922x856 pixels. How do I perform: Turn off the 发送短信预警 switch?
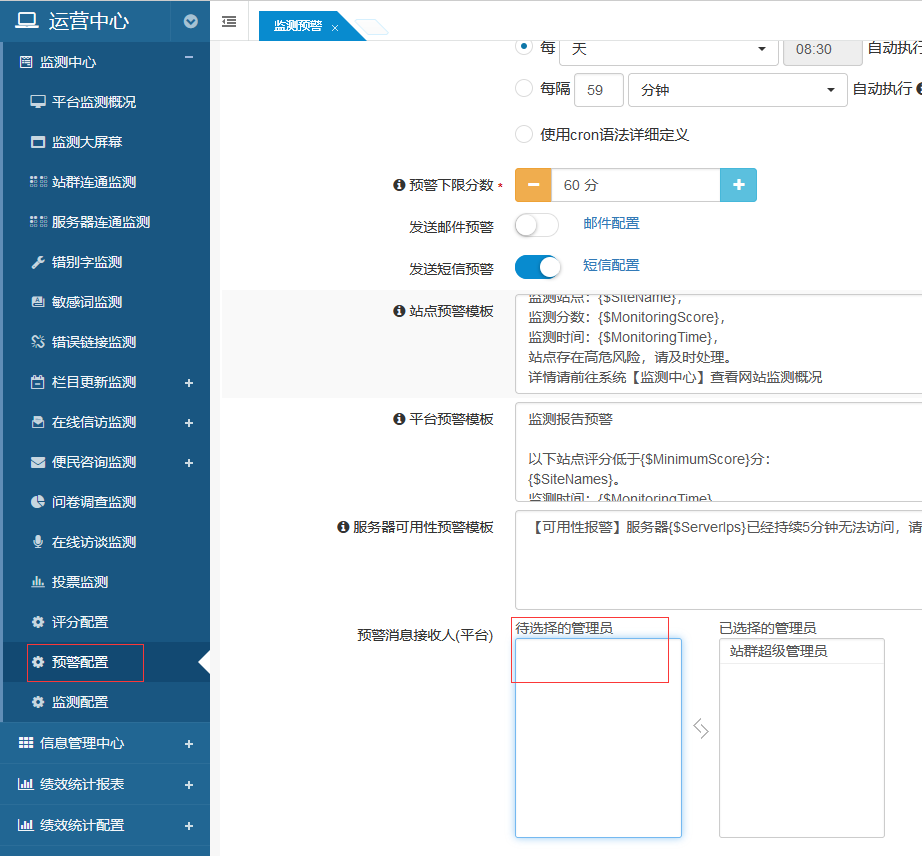[x=536, y=267]
